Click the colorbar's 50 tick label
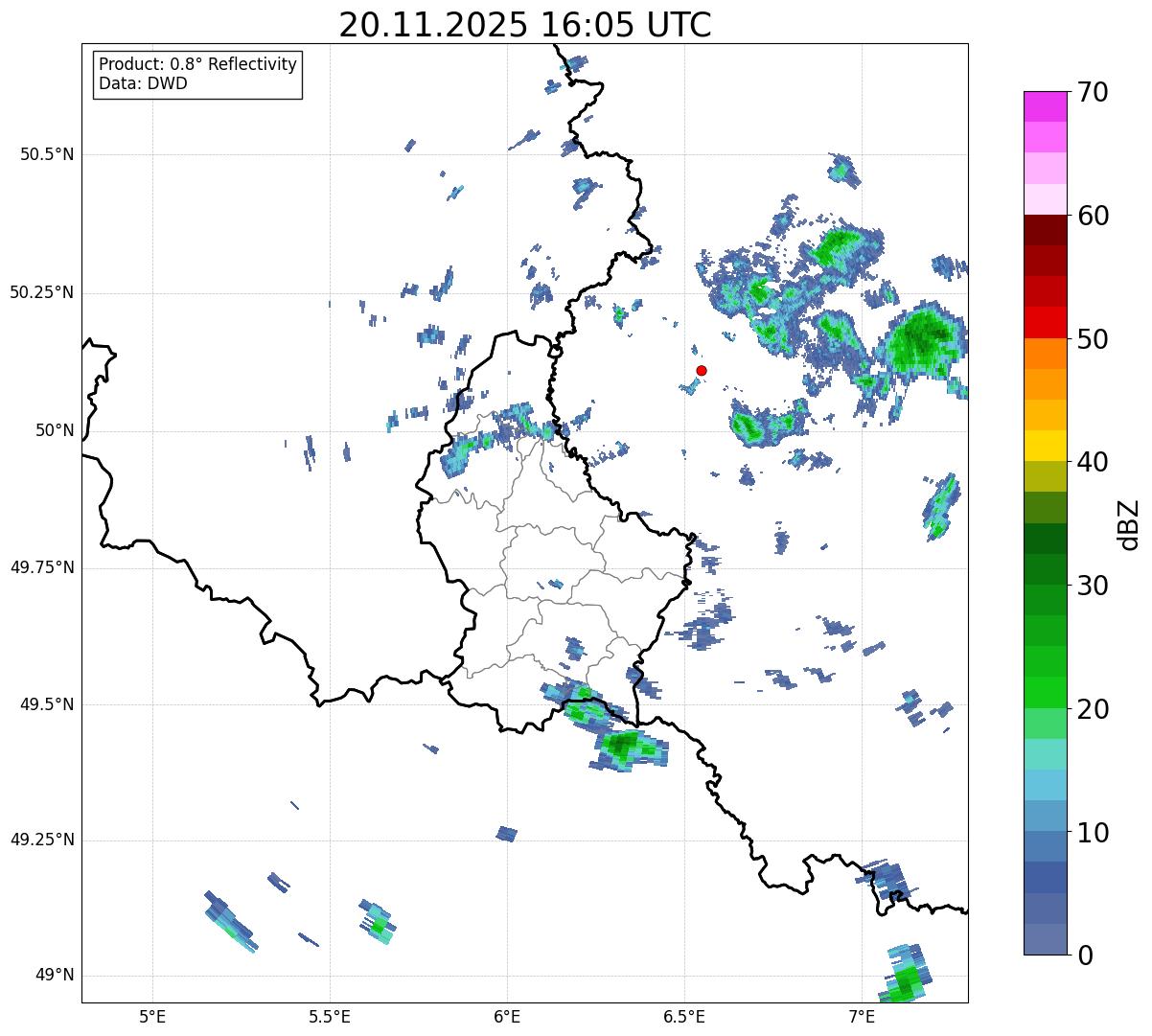Screen dimensions: 1152x1036 pyautogui.click(x=1093, y=339)
